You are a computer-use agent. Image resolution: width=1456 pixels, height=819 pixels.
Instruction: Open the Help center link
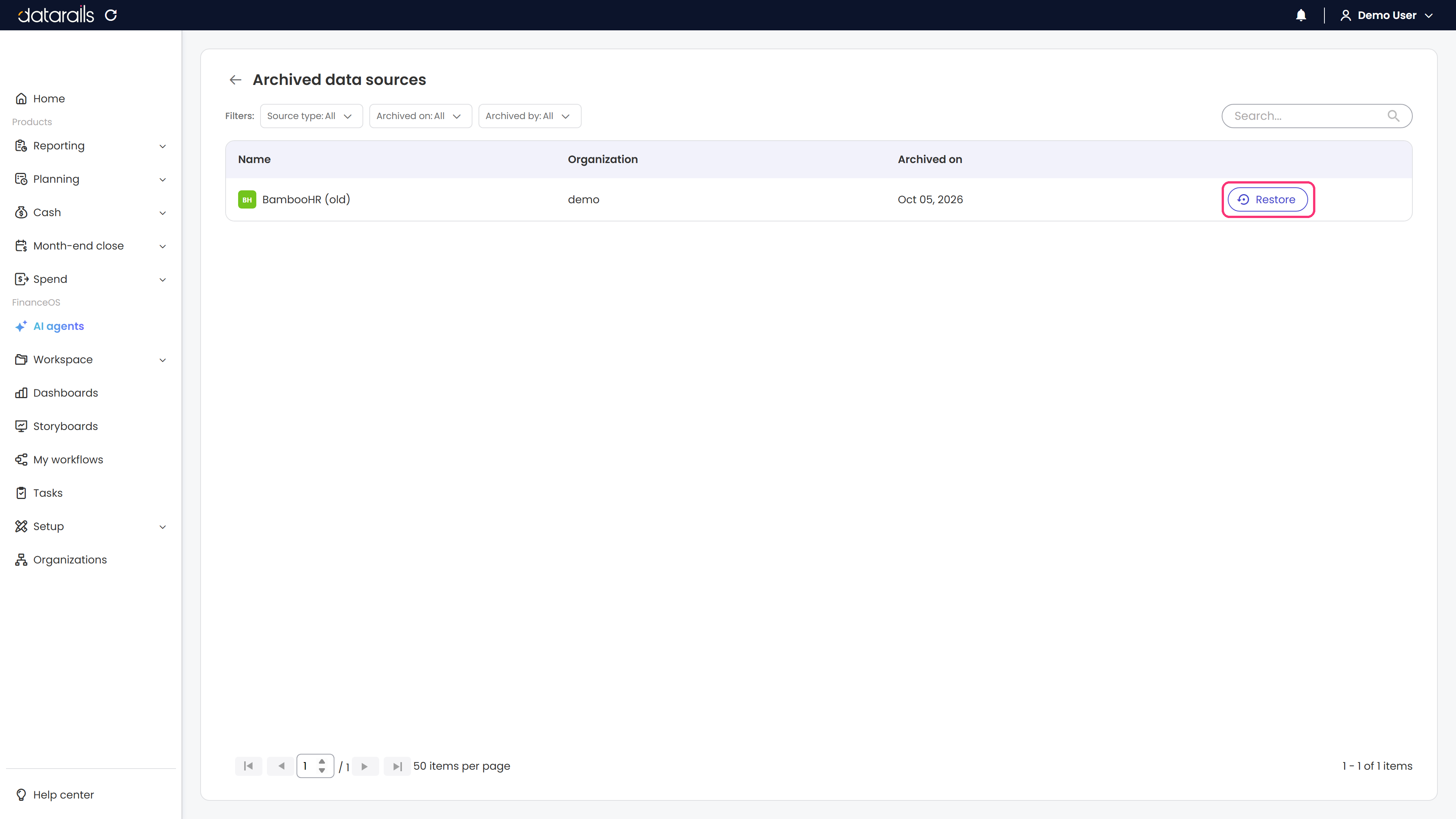pos(63,795)
